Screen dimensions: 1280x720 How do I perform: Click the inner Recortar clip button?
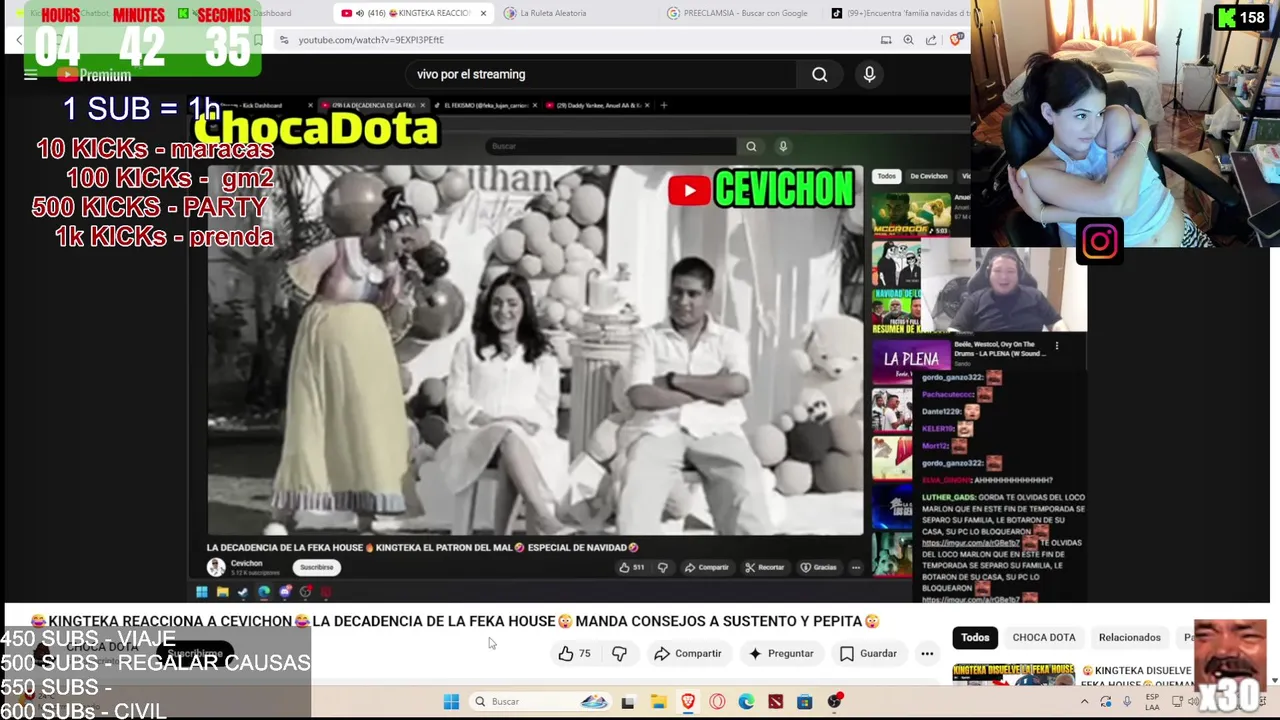point(765,567)
